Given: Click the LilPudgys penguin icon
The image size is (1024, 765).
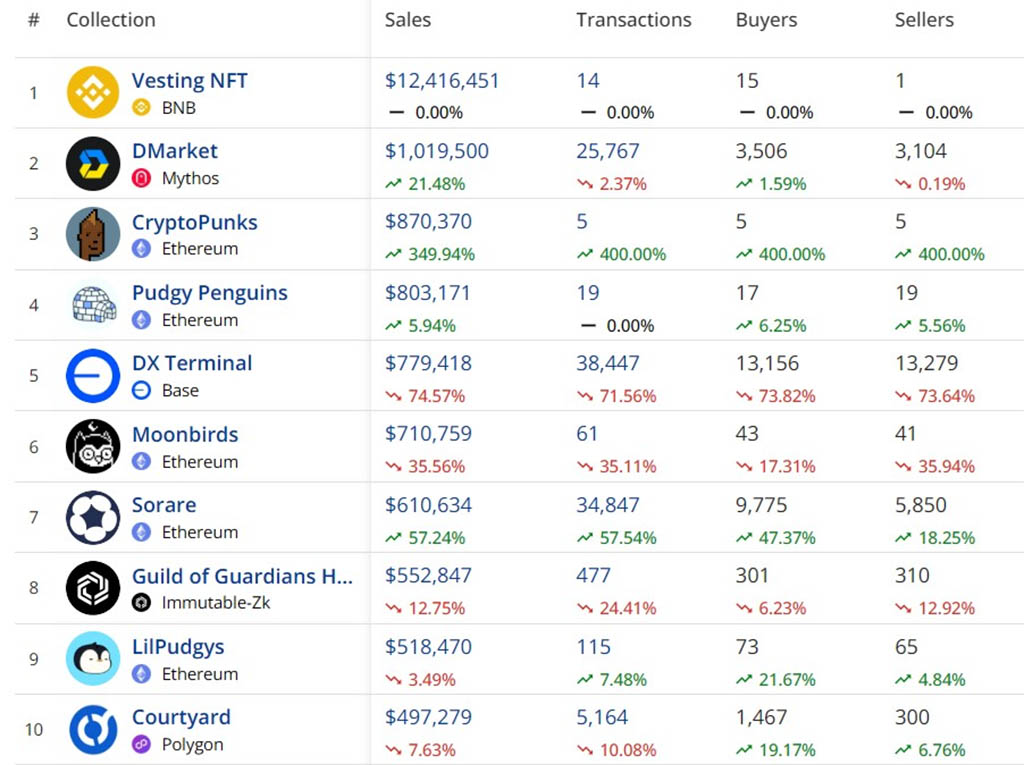Looking at the screenshot, I should coord(93,659).
